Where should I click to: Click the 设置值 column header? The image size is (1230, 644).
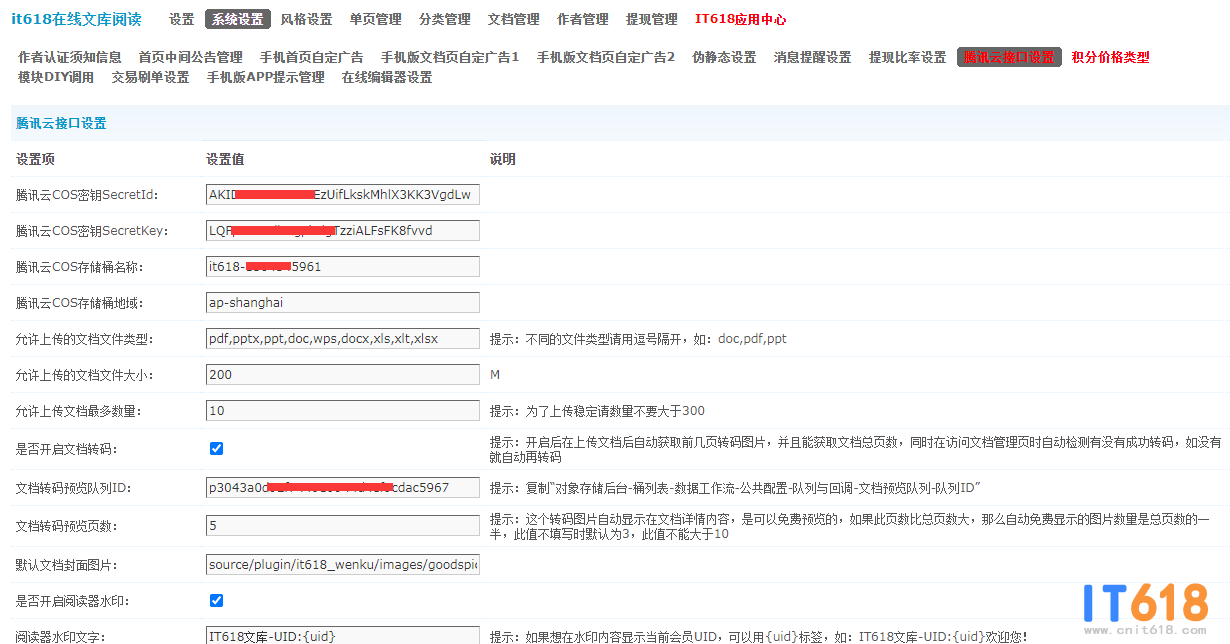(x=225, y=159)
